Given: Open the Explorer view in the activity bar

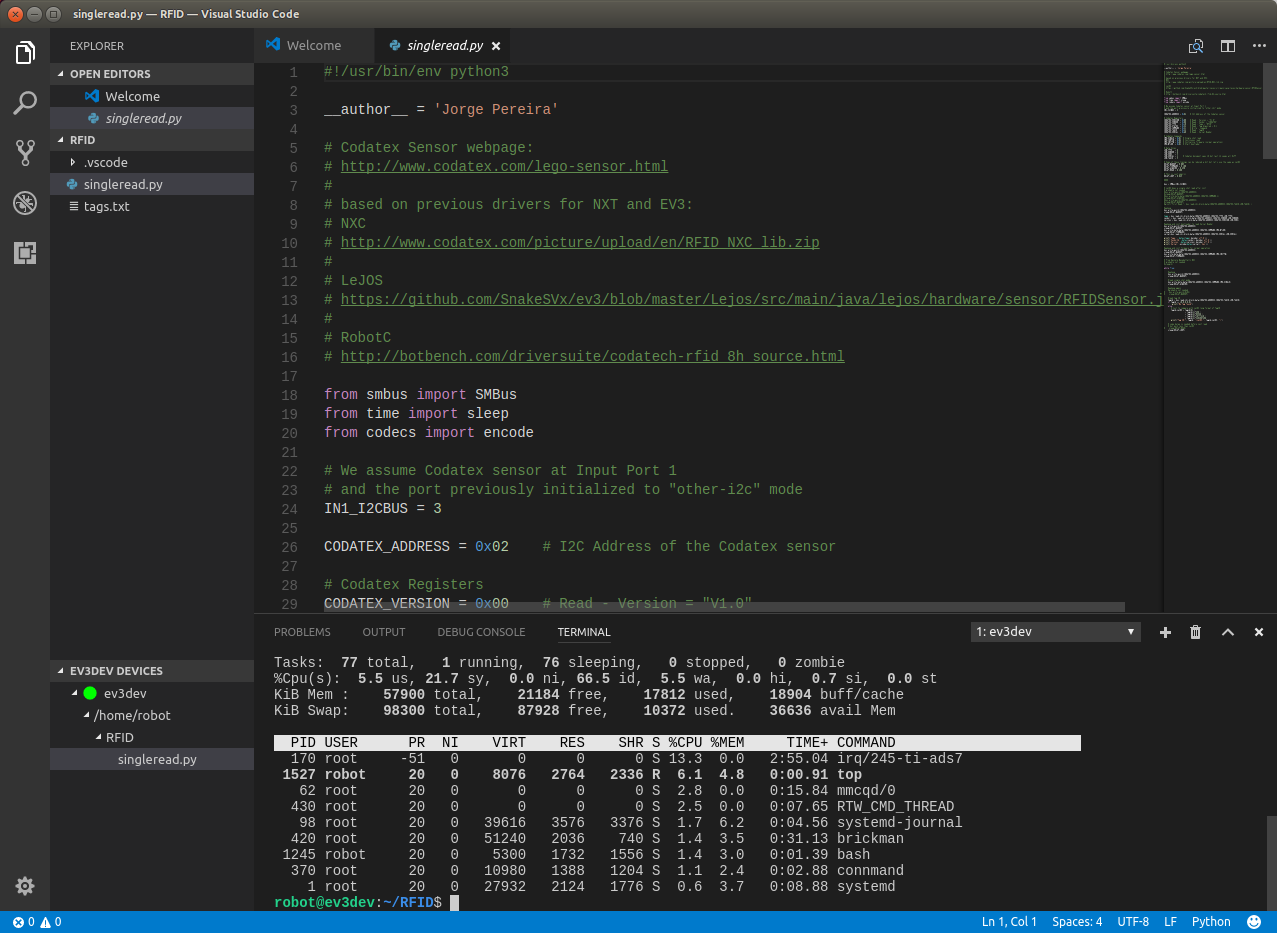Looking at the screenshot, I should (x=25, y=52).
